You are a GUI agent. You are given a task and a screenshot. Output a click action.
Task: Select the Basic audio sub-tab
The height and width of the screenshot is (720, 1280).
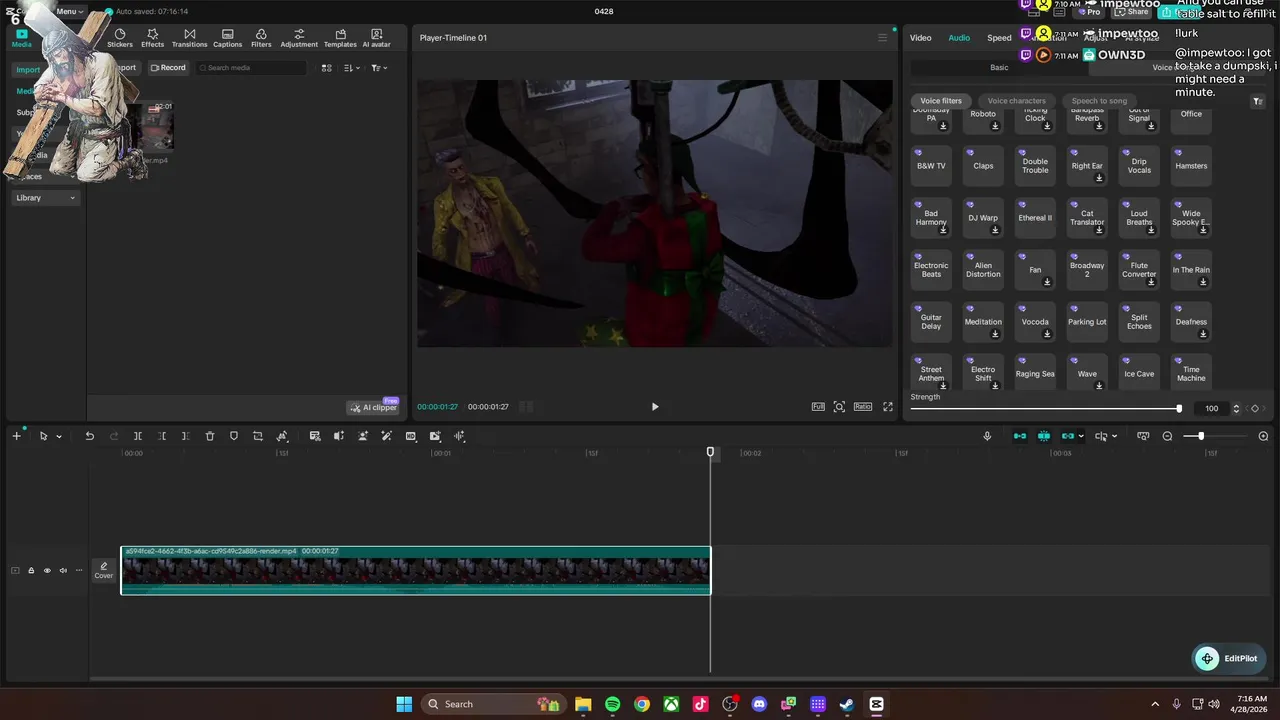click(x=999, y=68)
